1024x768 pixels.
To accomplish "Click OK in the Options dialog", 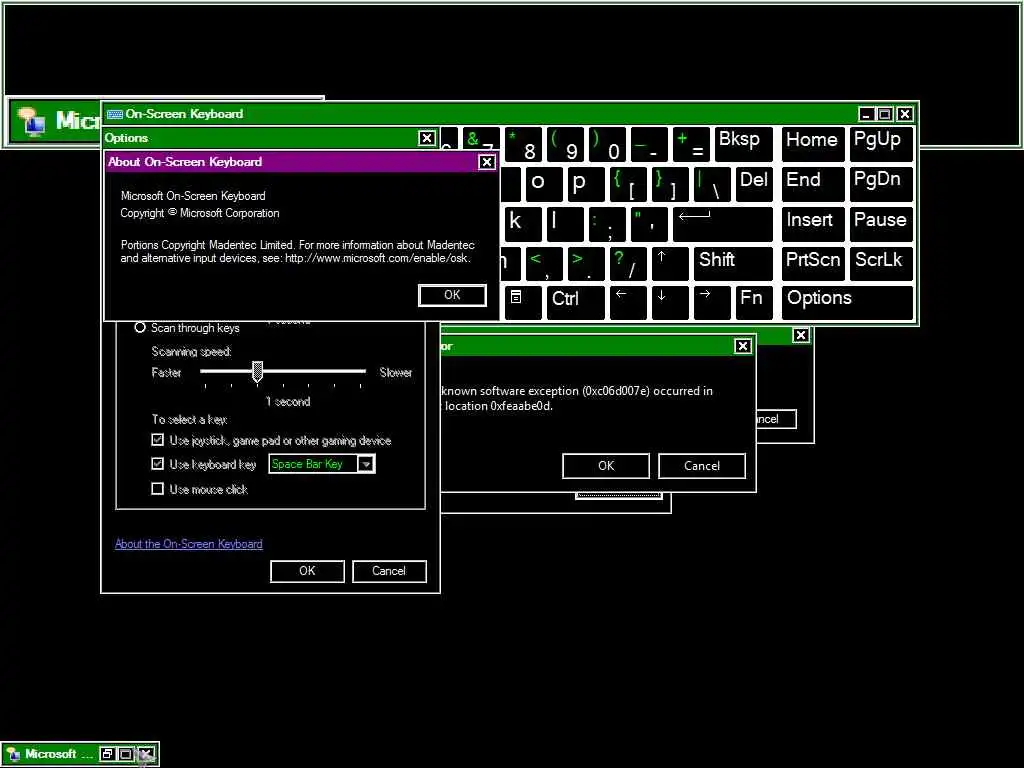I will 307,571.
